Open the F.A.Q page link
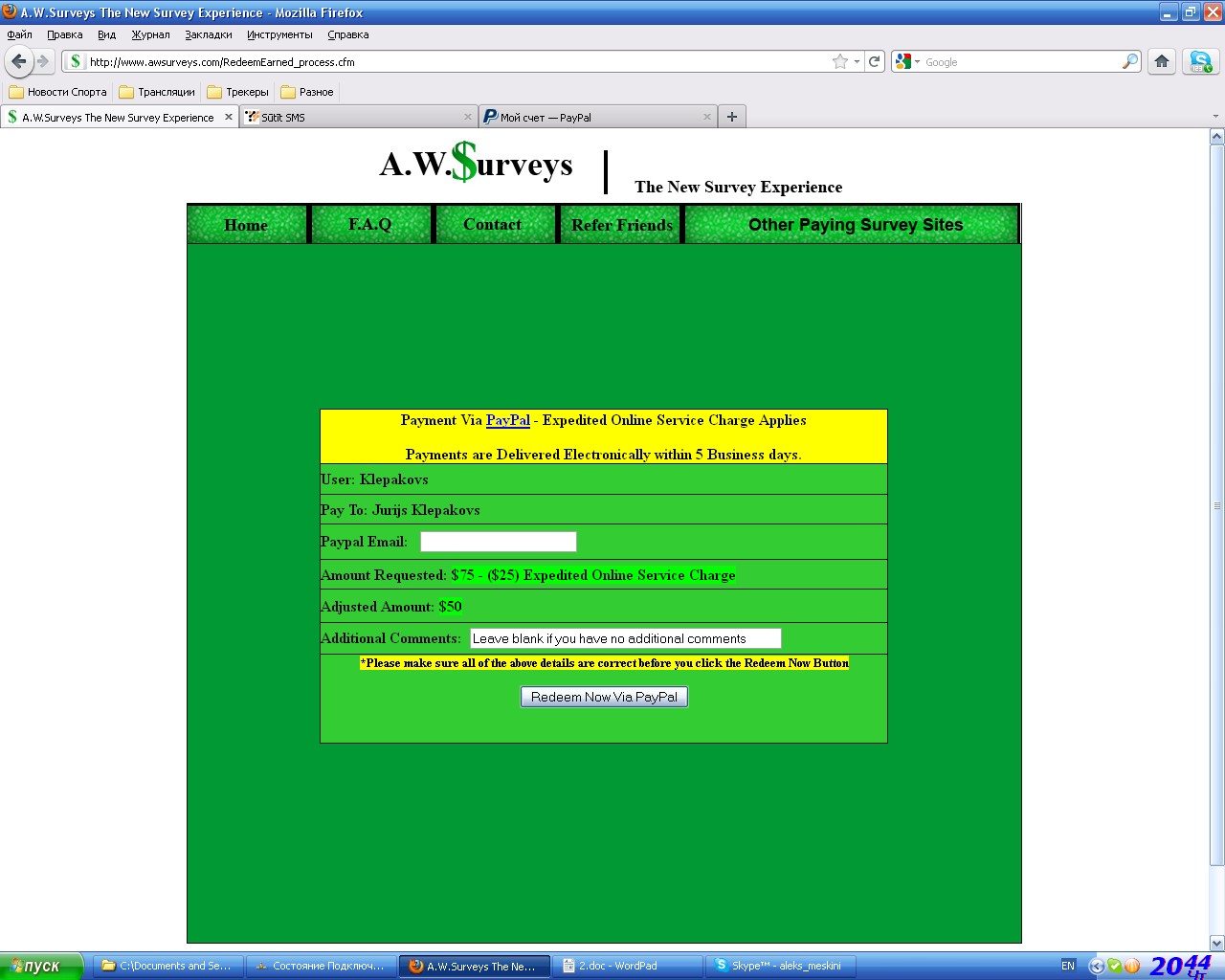Screen dimensions: 1225x980 point(370,225)
